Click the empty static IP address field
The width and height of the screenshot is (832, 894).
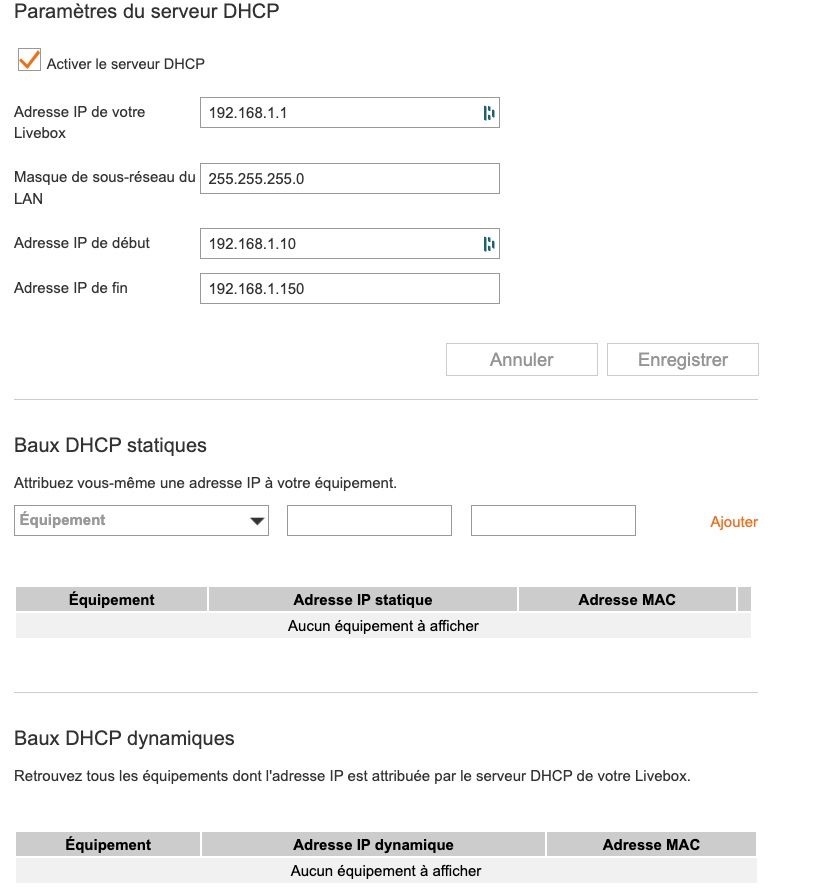tap(369, 520)
